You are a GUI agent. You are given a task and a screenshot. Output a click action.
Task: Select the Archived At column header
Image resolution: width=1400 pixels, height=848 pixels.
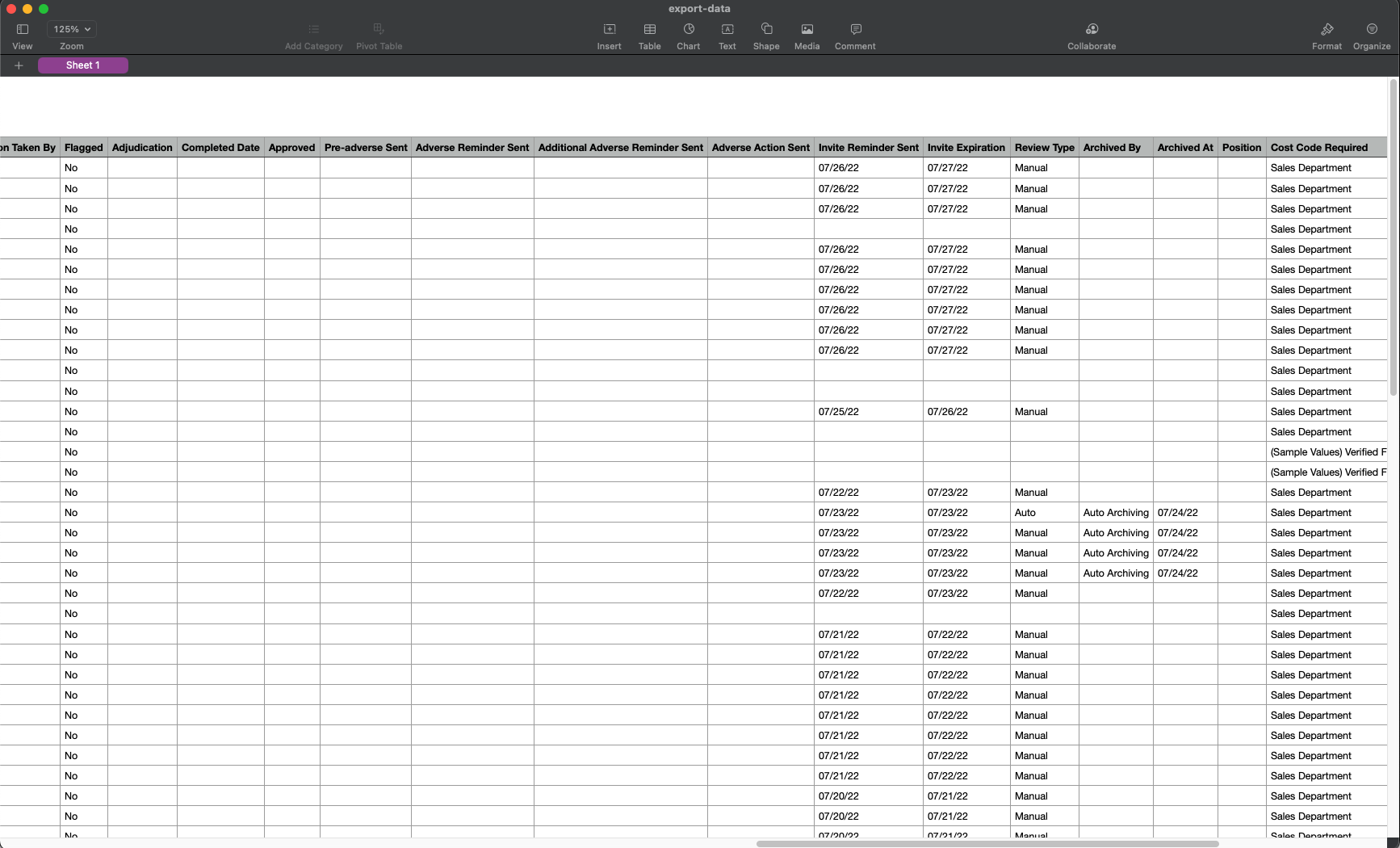point(1185,147)
